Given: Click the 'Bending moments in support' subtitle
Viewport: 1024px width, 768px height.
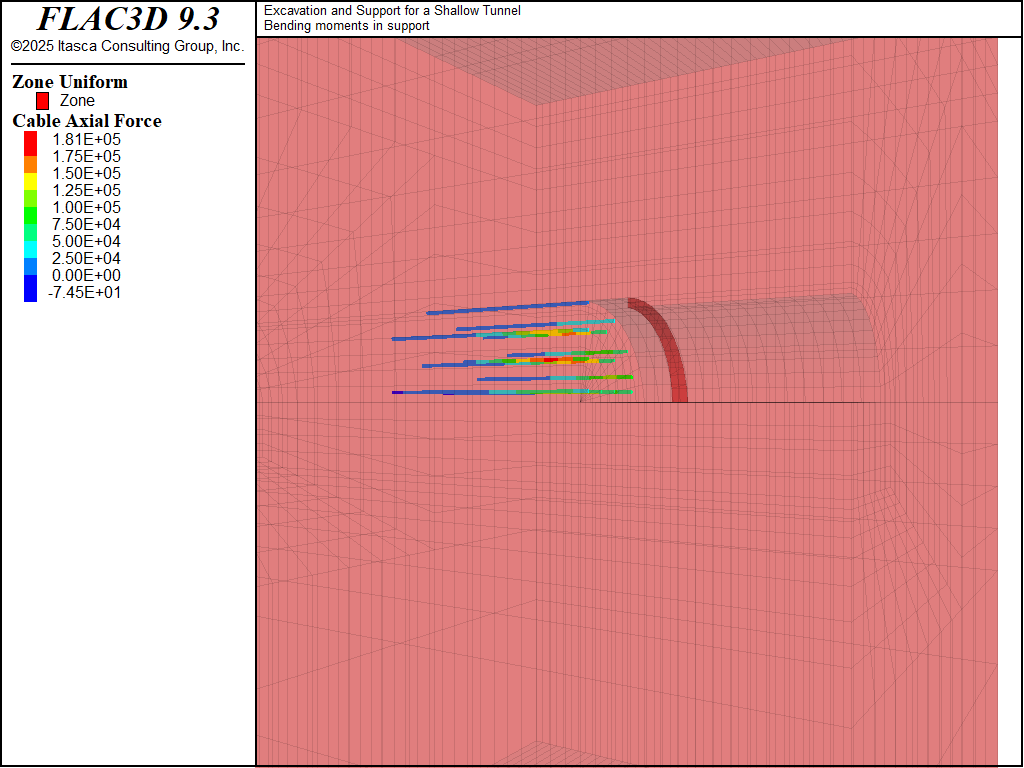Looking at the screenshot, I should pos(347,26).
